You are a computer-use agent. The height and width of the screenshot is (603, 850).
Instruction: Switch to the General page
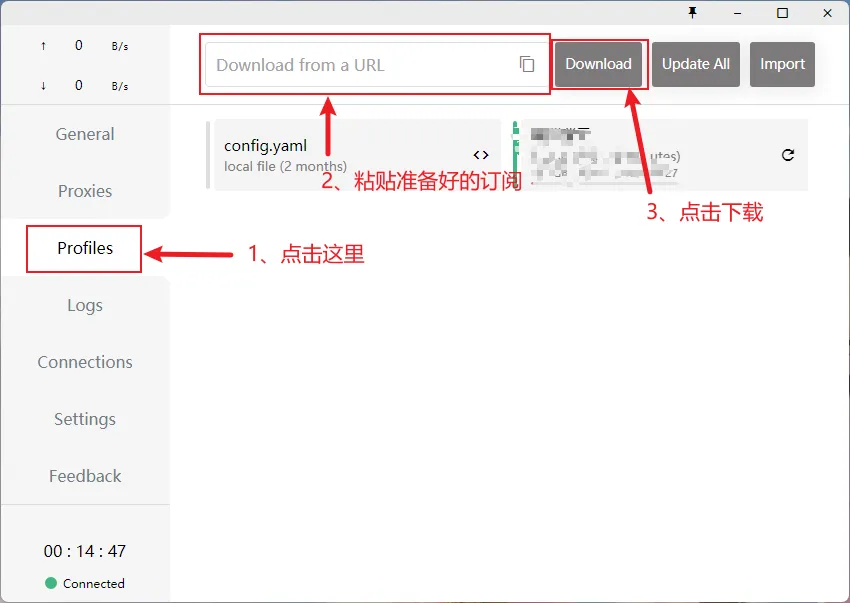click(x=84, y=133)
